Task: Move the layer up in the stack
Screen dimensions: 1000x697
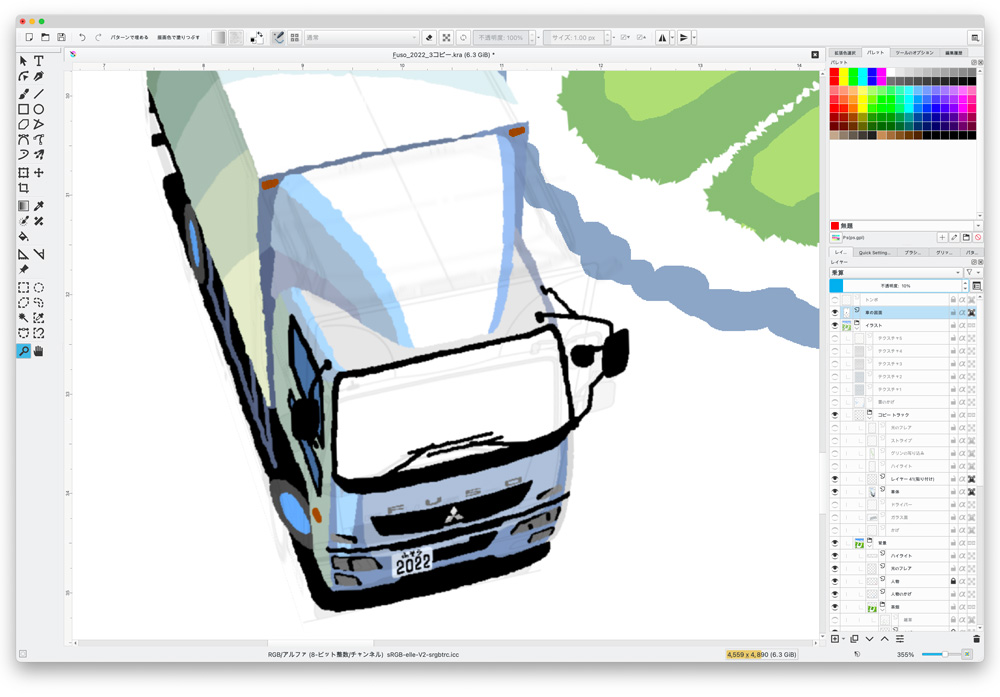Action: click(885, 639)
